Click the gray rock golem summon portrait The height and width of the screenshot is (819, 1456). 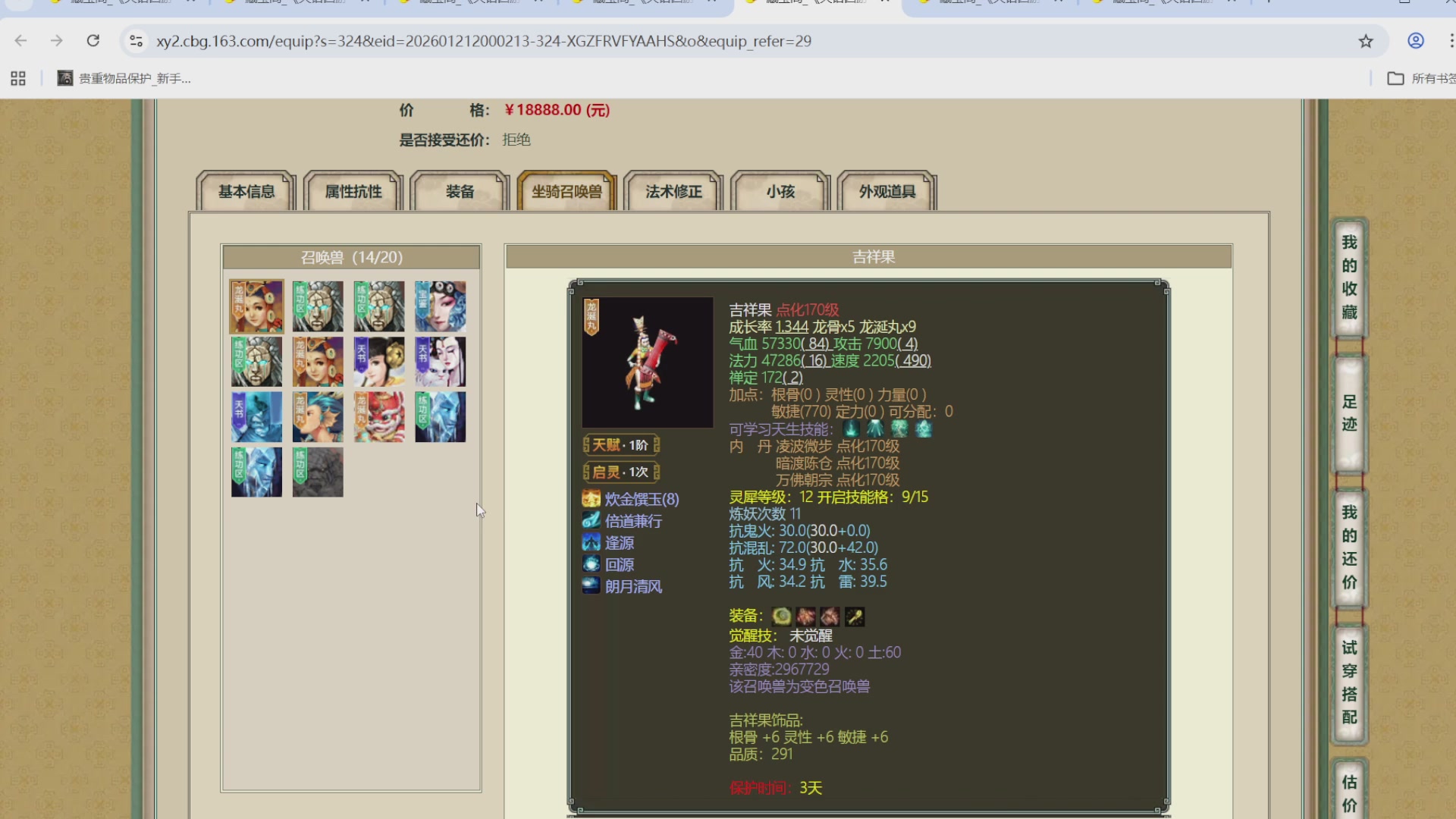(x=318, y=472)
